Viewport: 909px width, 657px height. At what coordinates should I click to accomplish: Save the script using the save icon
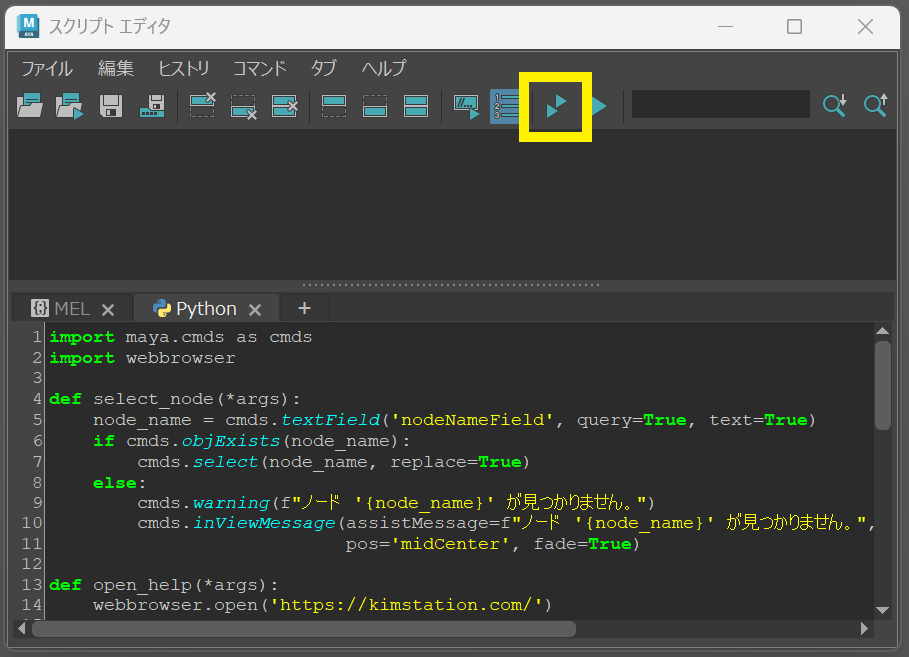(x=110, y=106)
